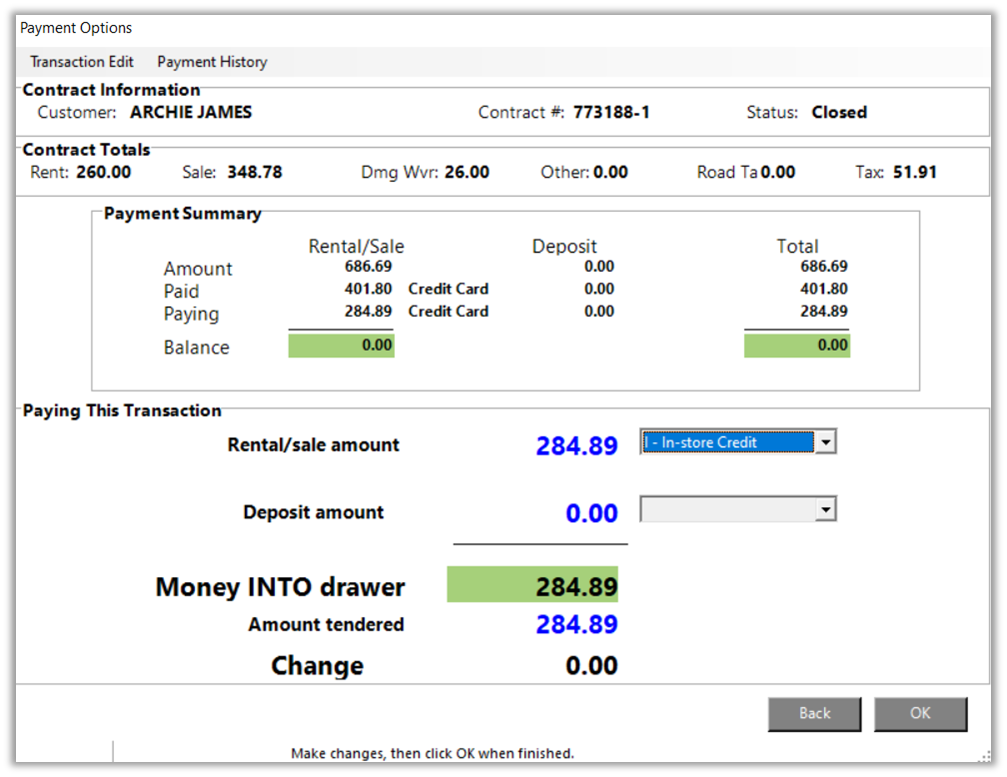Click the Tax total 51.91

(914, 172)
